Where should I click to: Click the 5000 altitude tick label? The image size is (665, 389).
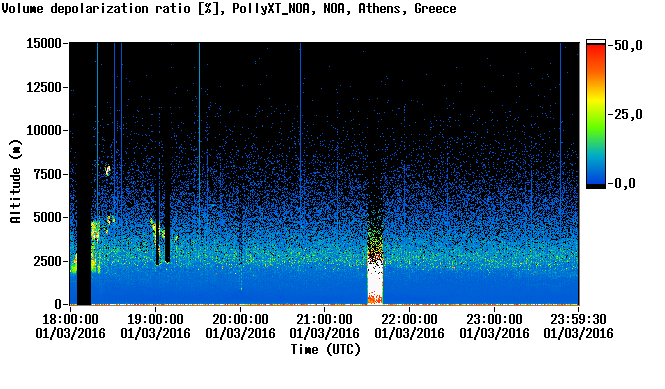pos(48,218)
